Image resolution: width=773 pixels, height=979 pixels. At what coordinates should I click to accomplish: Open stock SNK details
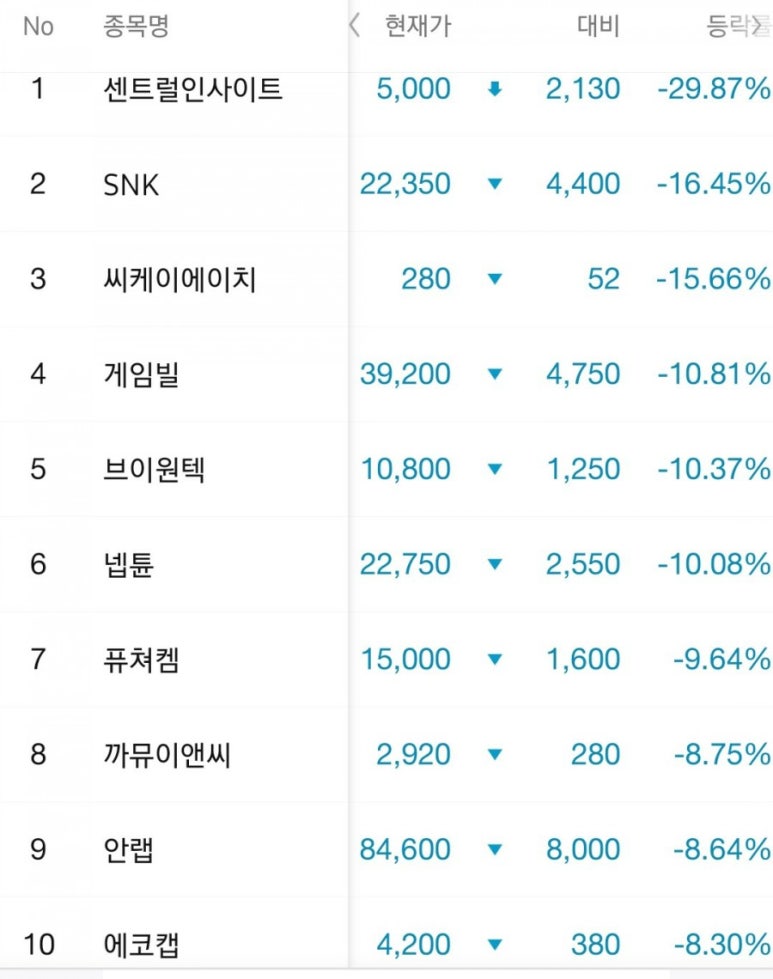tap(131, 185)
